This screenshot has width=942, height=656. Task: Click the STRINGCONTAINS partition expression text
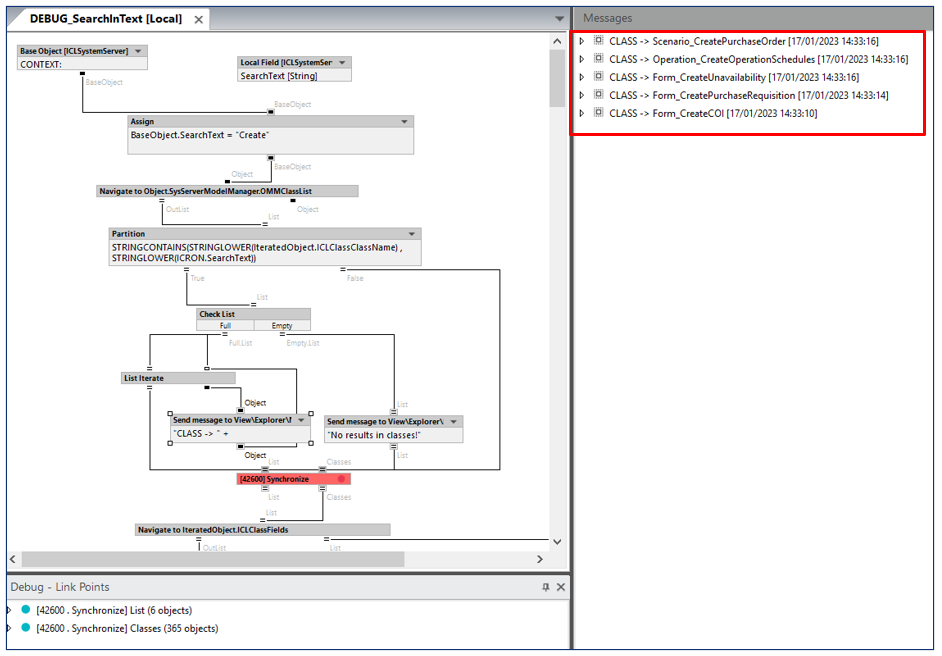tap(257, 252)
